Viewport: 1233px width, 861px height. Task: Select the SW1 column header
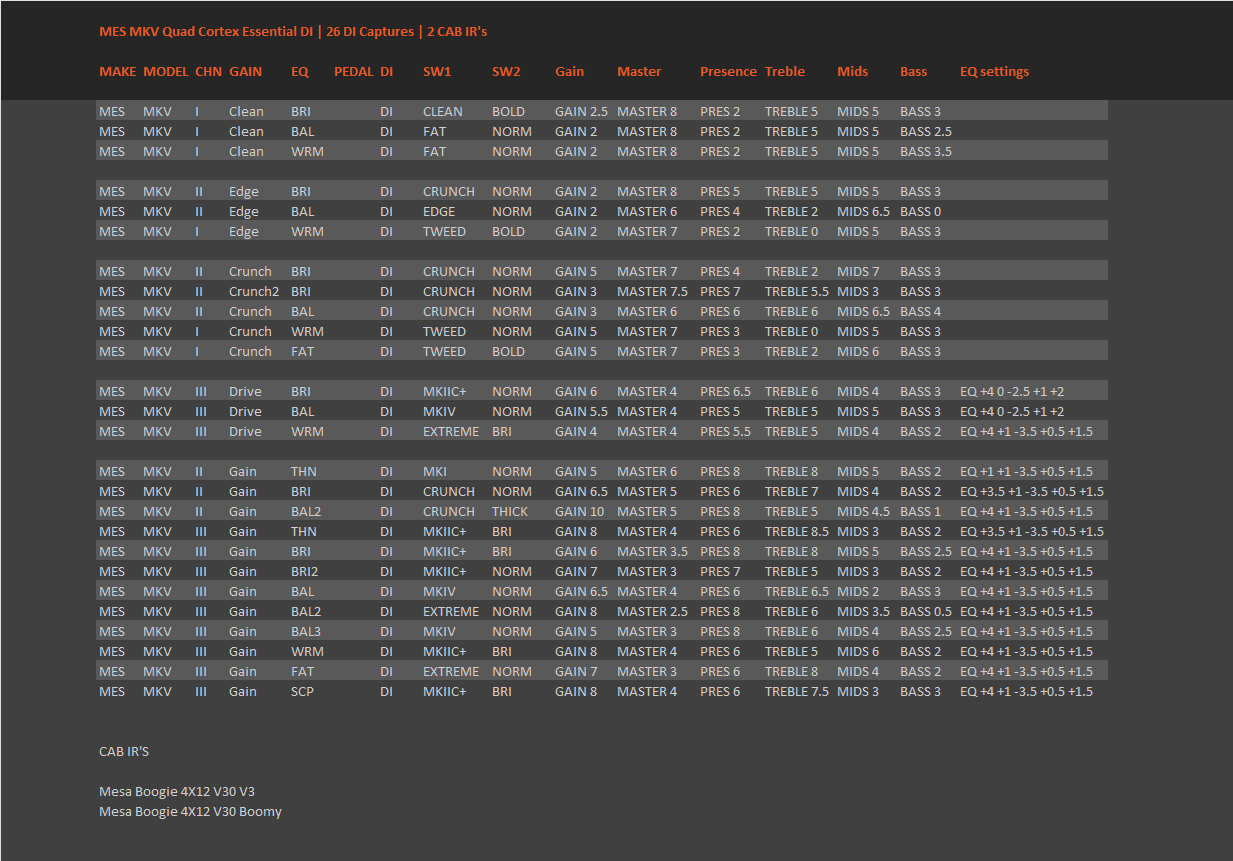pos(437,72)
